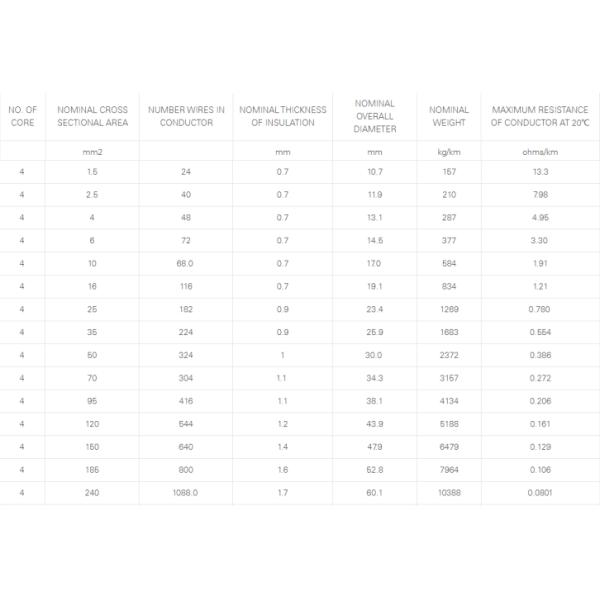Select NOMINAL THICKNESS OF INSULATION header

283,116
